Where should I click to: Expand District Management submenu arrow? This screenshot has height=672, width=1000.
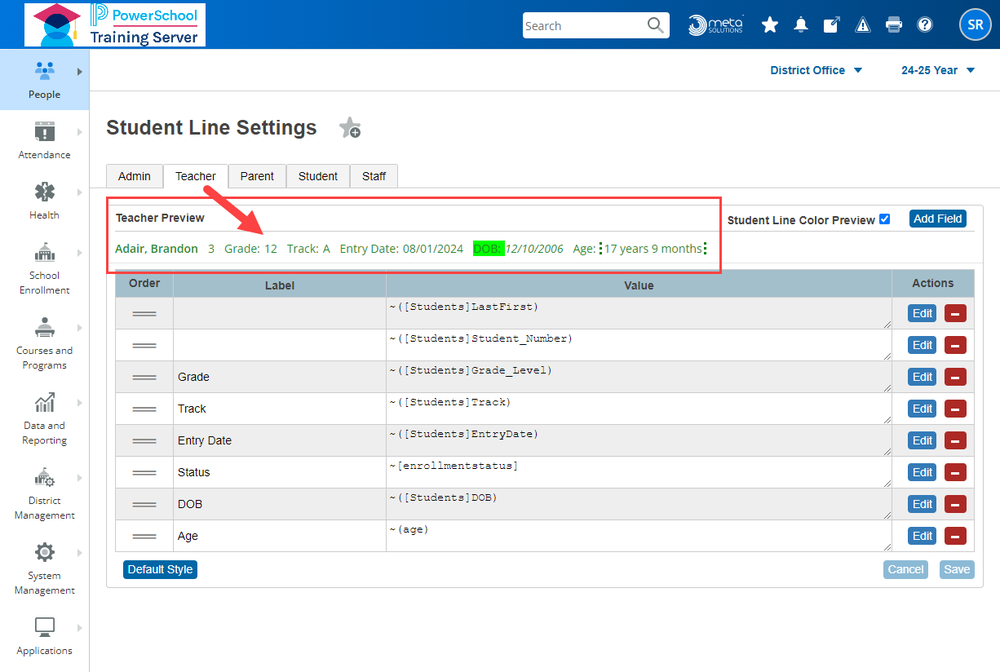79,478
